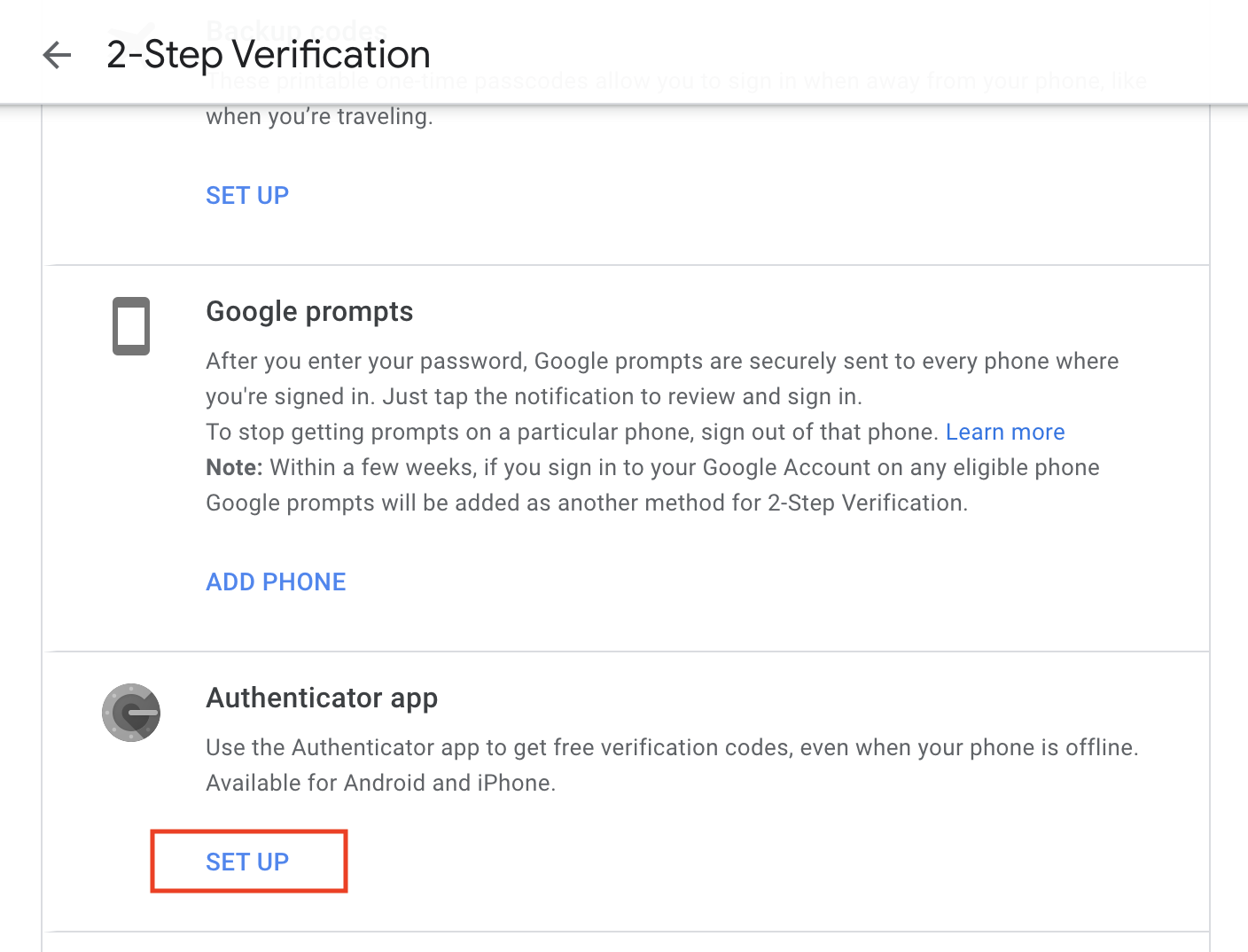Click the bold Note: label

[x=234, y=467]
